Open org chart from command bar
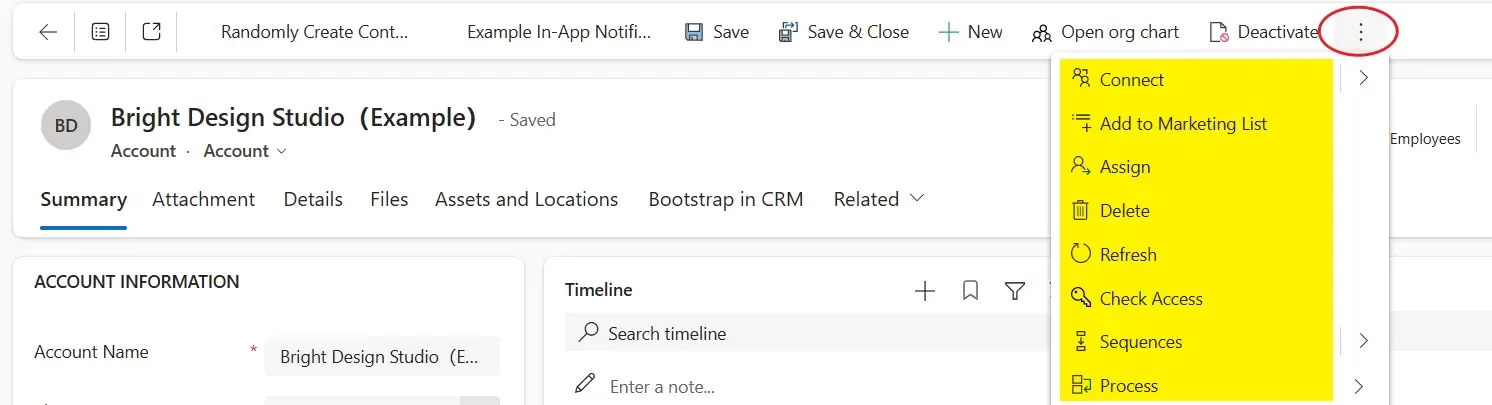 pos(1105,32)
